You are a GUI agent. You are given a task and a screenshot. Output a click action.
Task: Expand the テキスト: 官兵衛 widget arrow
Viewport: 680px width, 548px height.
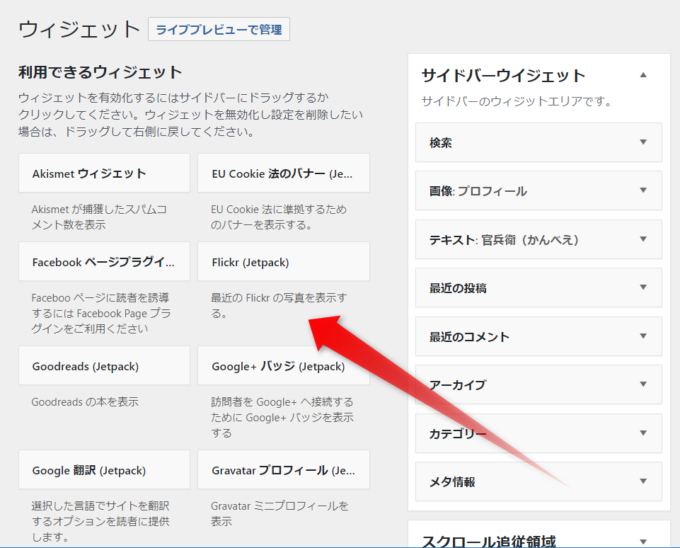[643, 240]
